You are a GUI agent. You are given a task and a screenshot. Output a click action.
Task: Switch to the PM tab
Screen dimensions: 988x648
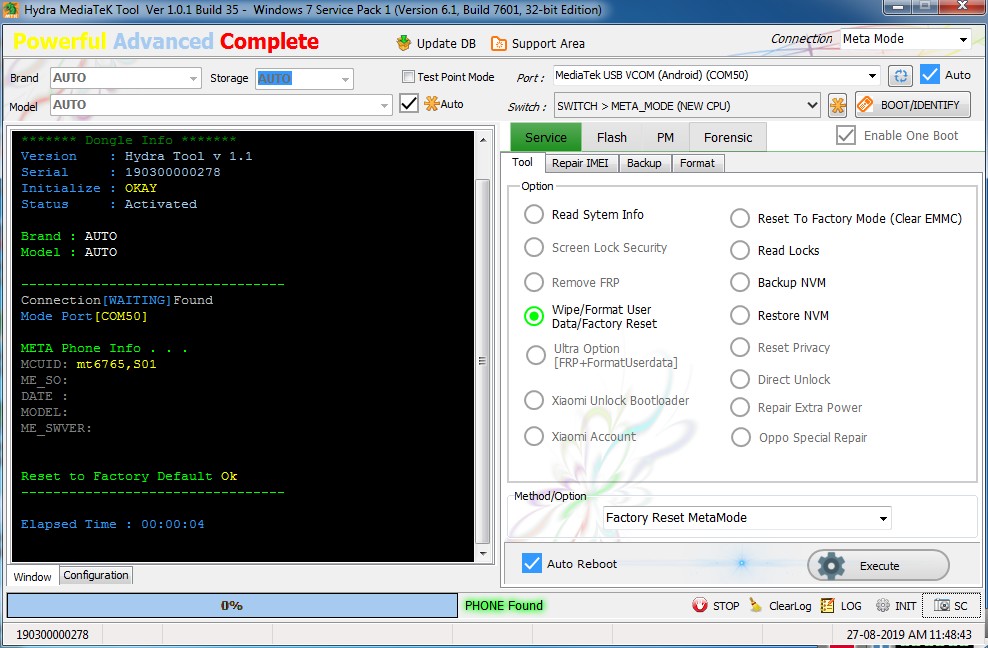pyautogui.click(x=665, y=137)
